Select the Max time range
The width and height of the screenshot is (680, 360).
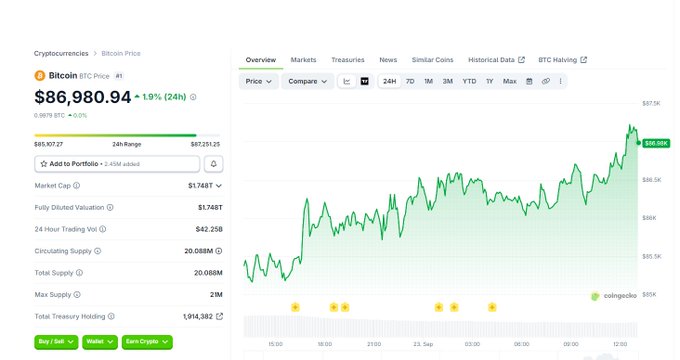coord(510,81)
